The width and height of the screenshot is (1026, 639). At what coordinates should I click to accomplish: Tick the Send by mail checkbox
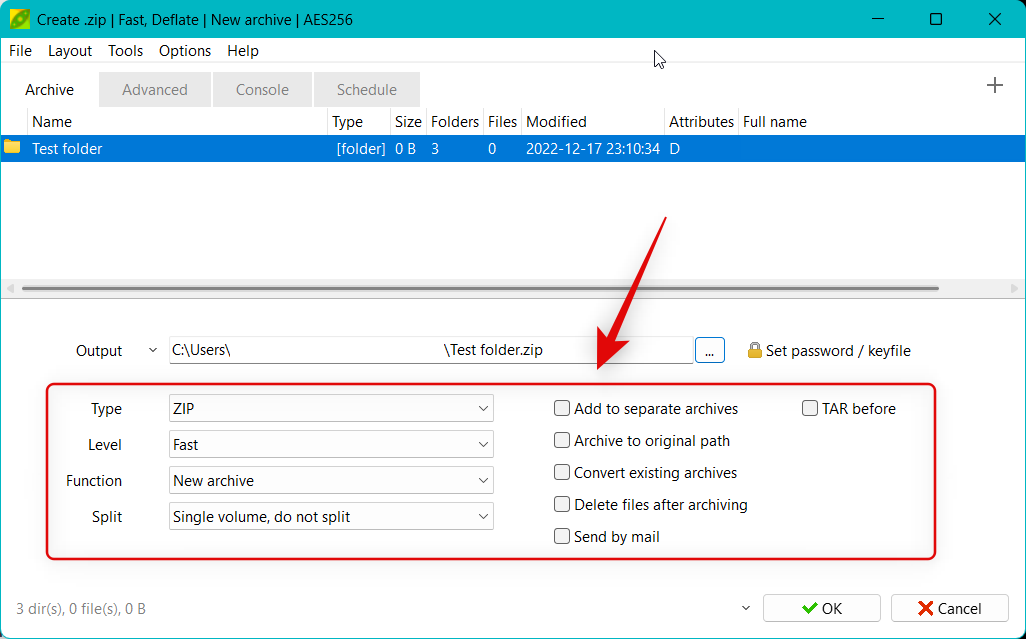[563, 537]
